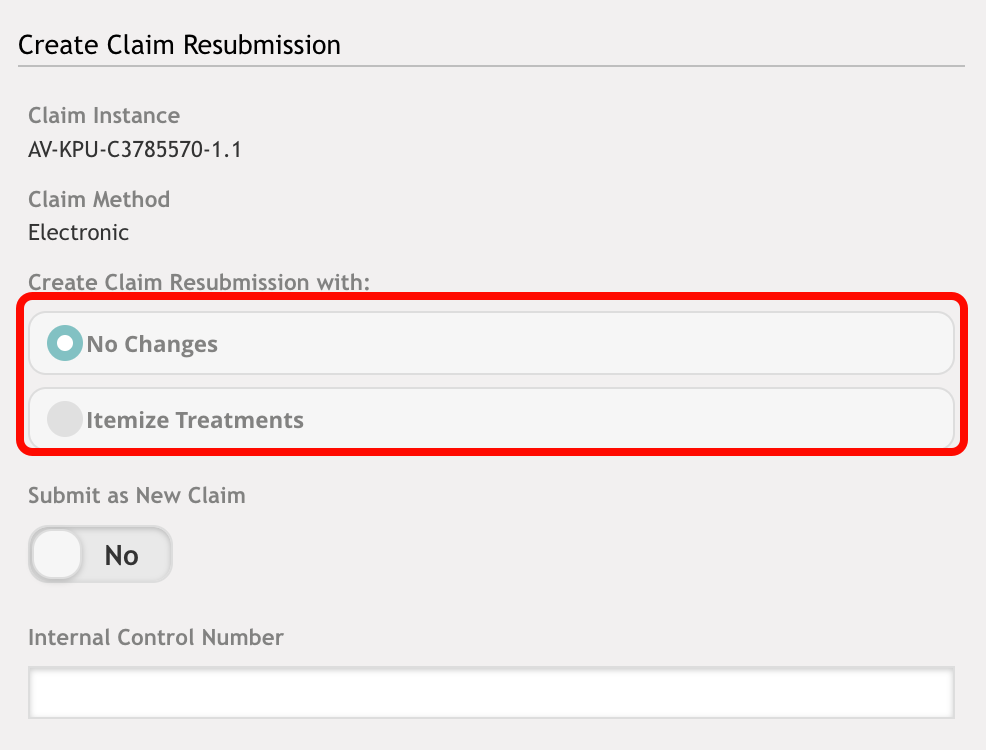The image size is (986, 750).
Task: Click the white knob of the toggle
Action: pyautogui.click(x=57, y=554)
